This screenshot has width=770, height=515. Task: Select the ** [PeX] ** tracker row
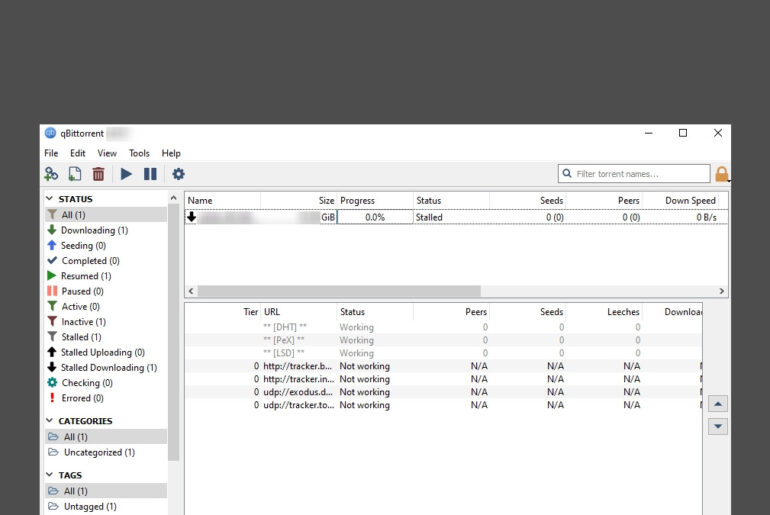443,340
